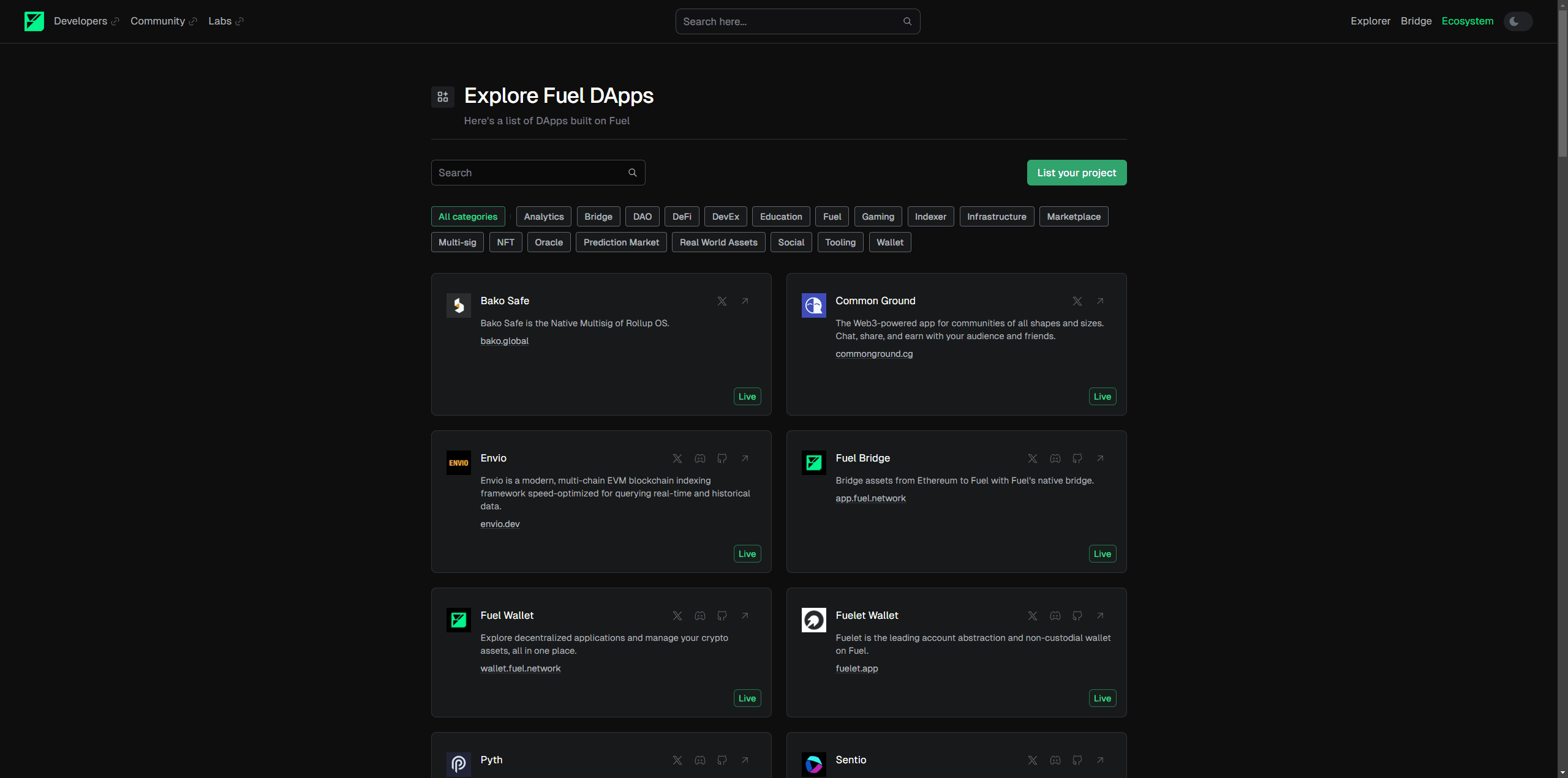
Task: Open the Community menu in header
Action: pos(157,21)
